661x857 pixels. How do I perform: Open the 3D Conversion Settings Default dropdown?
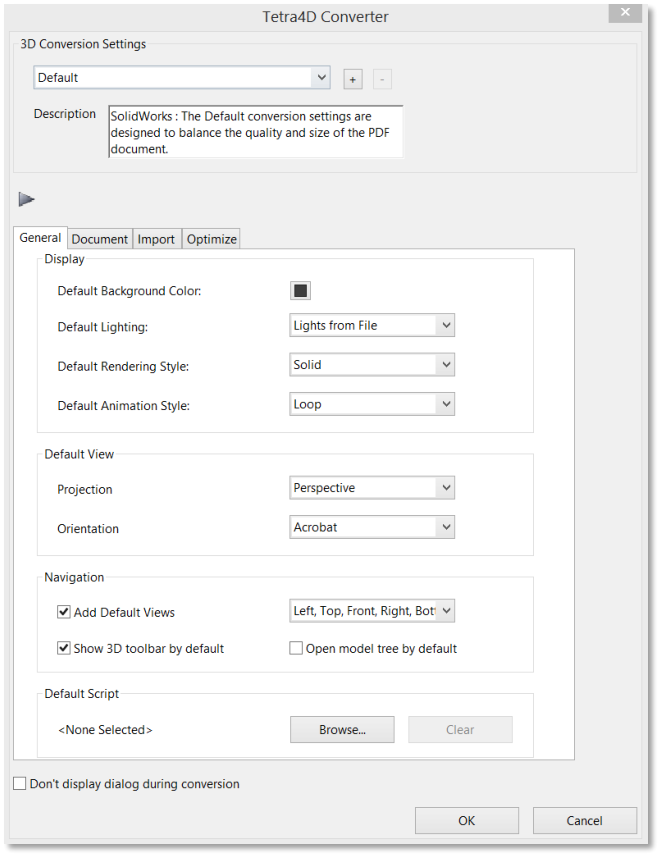(182, 78)
